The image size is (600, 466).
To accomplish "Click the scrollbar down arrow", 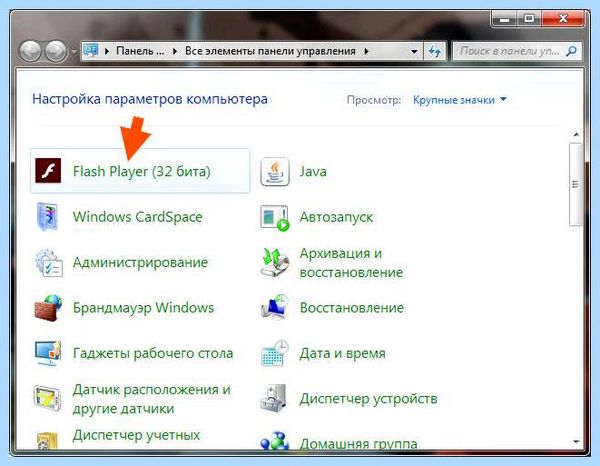I will click(x=576, y=442).
